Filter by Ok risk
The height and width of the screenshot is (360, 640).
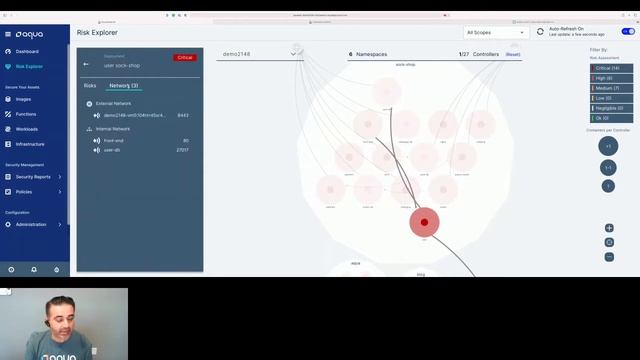[611, 118]
